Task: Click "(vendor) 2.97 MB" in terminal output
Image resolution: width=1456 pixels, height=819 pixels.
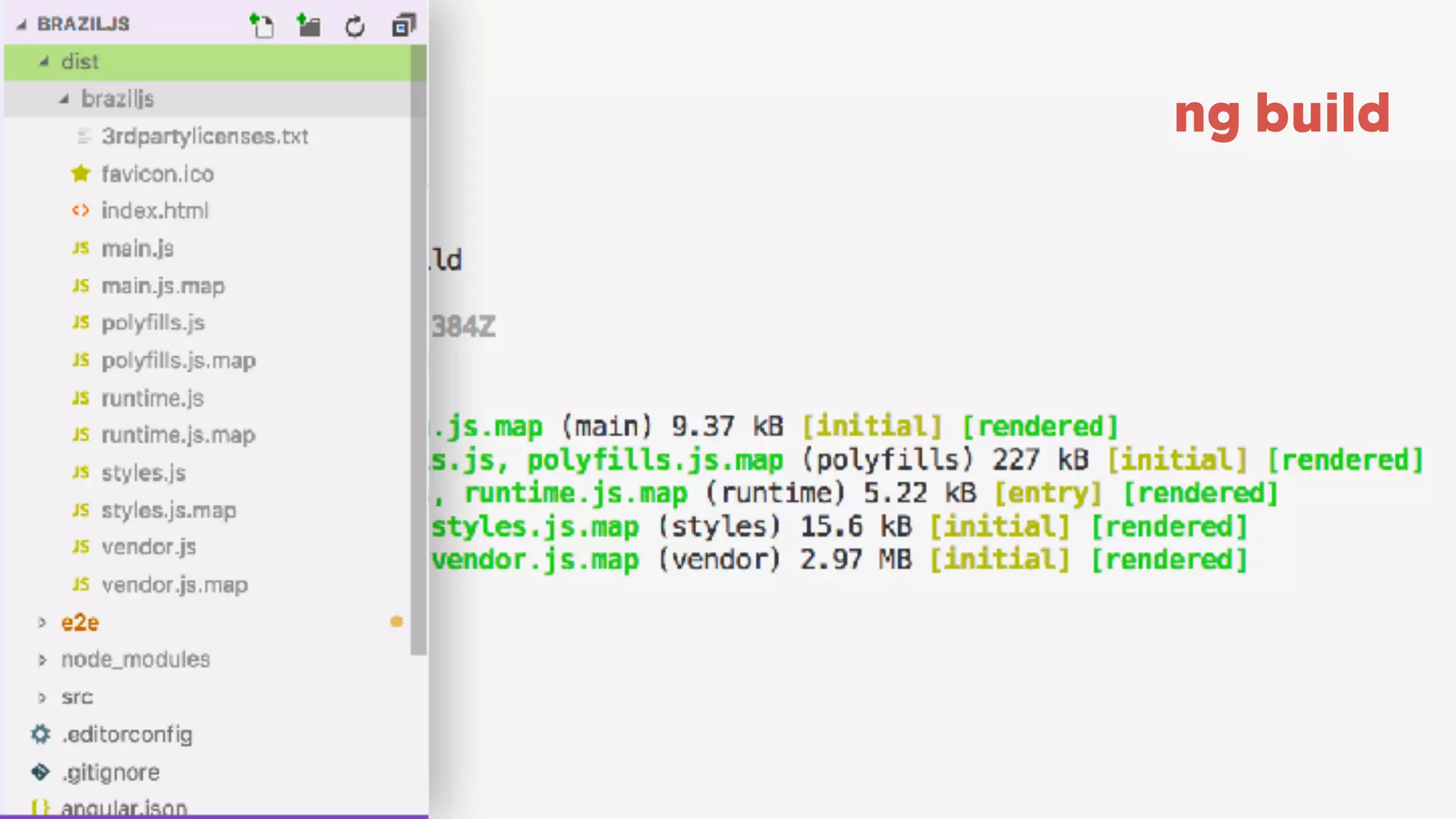Action: 784,560
